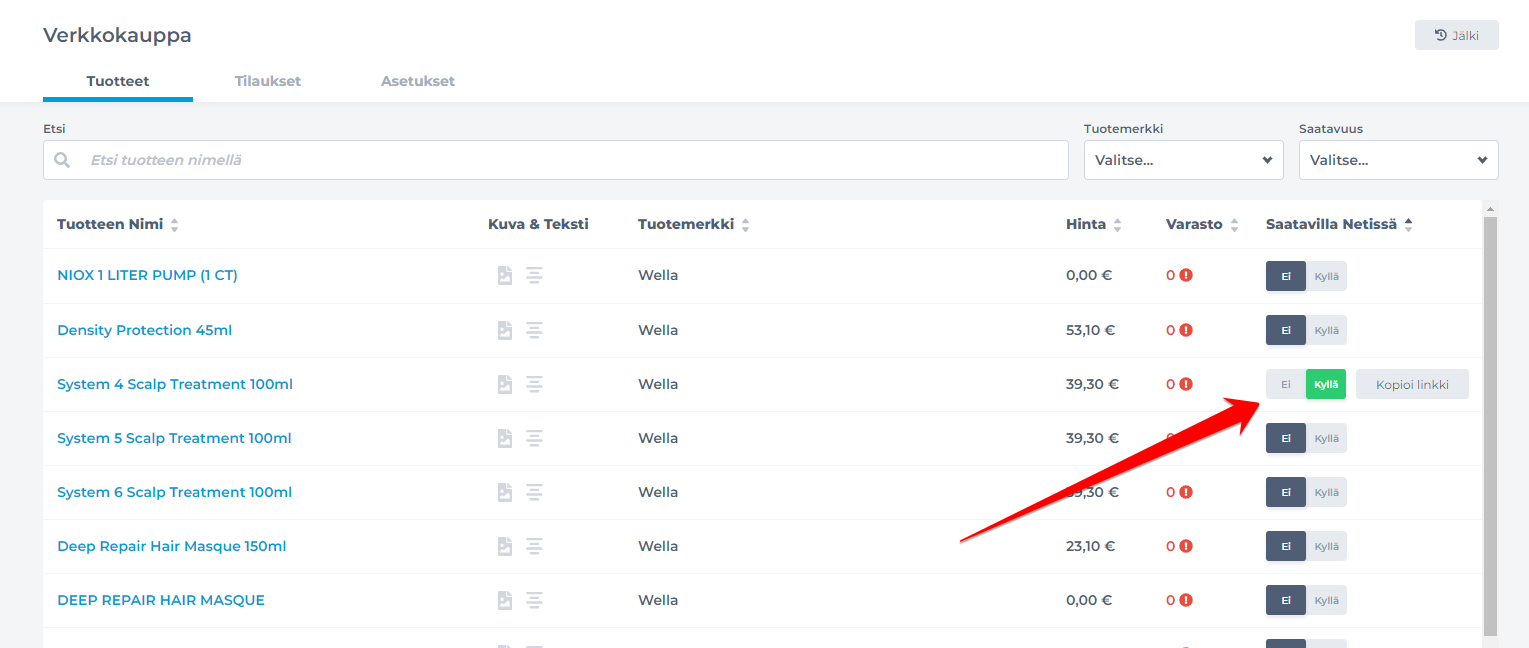Toggle online availability for System 5 Scalp Treatment 100ml
The width and height of the screenshot is (1529, 648).
point(1306,438)
